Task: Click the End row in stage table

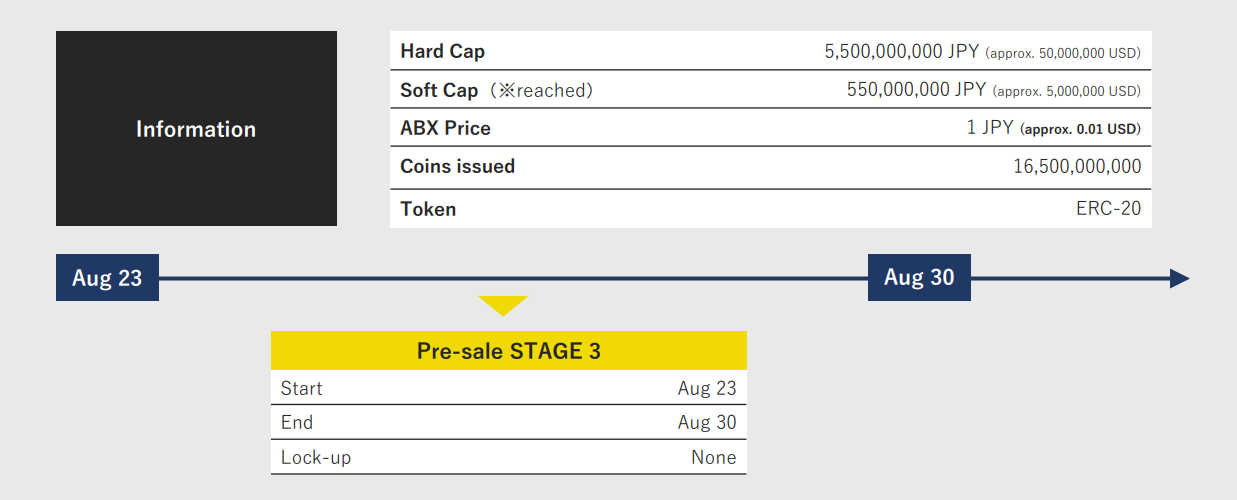Action: point(508,422)
